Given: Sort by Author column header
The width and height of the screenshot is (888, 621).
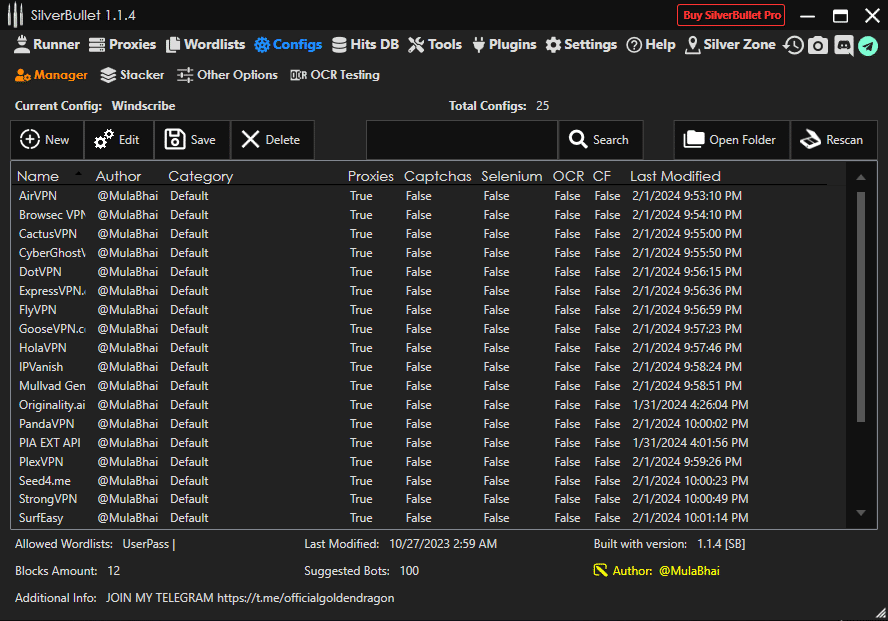Looking at the screenshot, I should [x=118, y=176].
